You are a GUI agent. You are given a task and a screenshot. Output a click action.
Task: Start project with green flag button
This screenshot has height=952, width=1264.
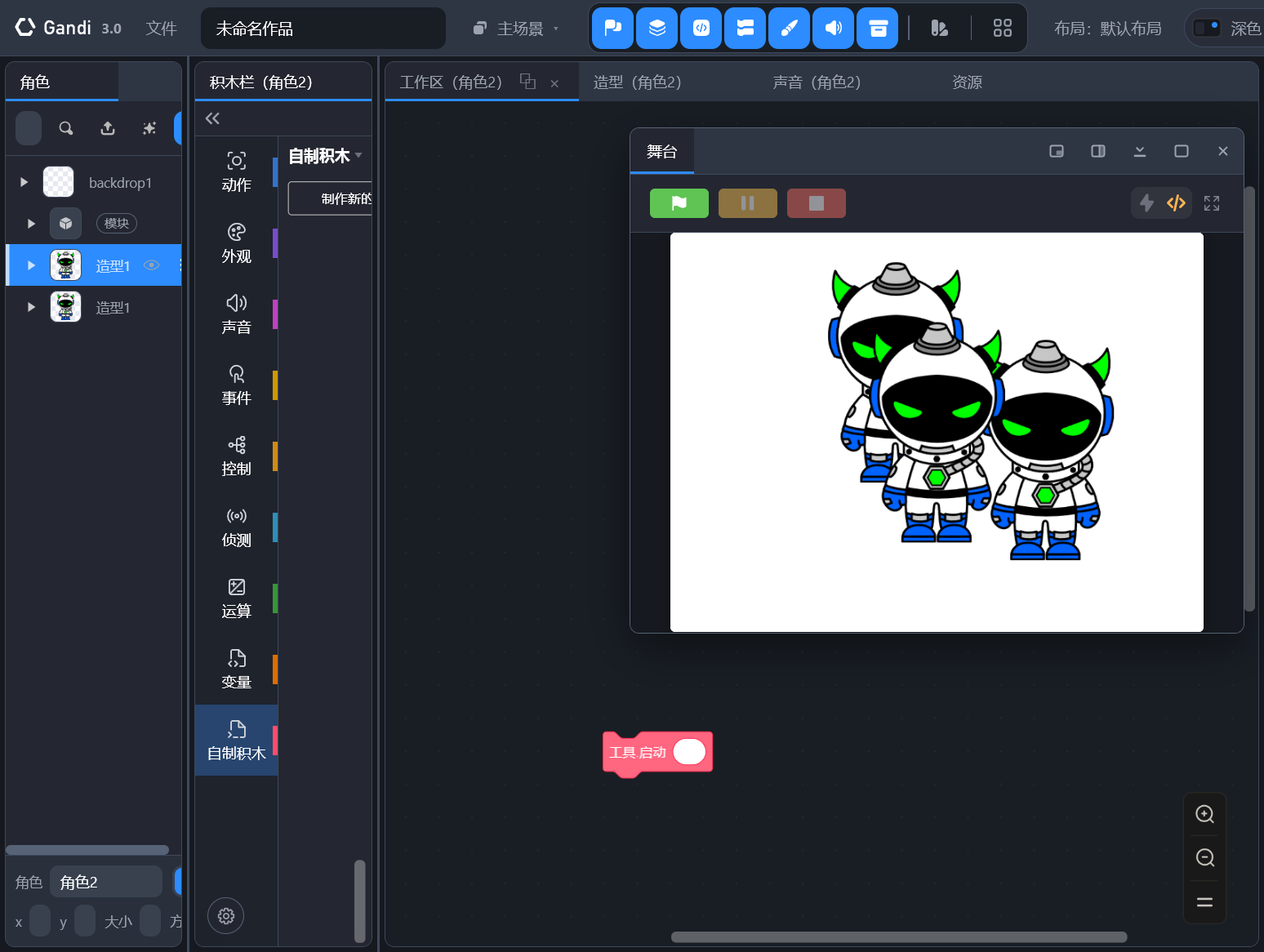[679, 203]
